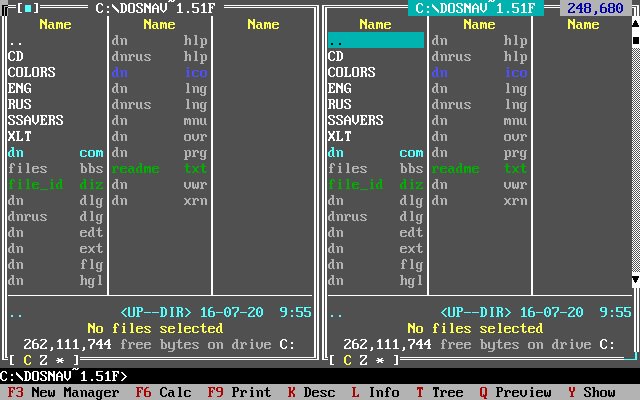Viewport: 640px width, 400px height.
Task: Click the scrollbar up arrow on right panel
Action: tap(636, 24)
